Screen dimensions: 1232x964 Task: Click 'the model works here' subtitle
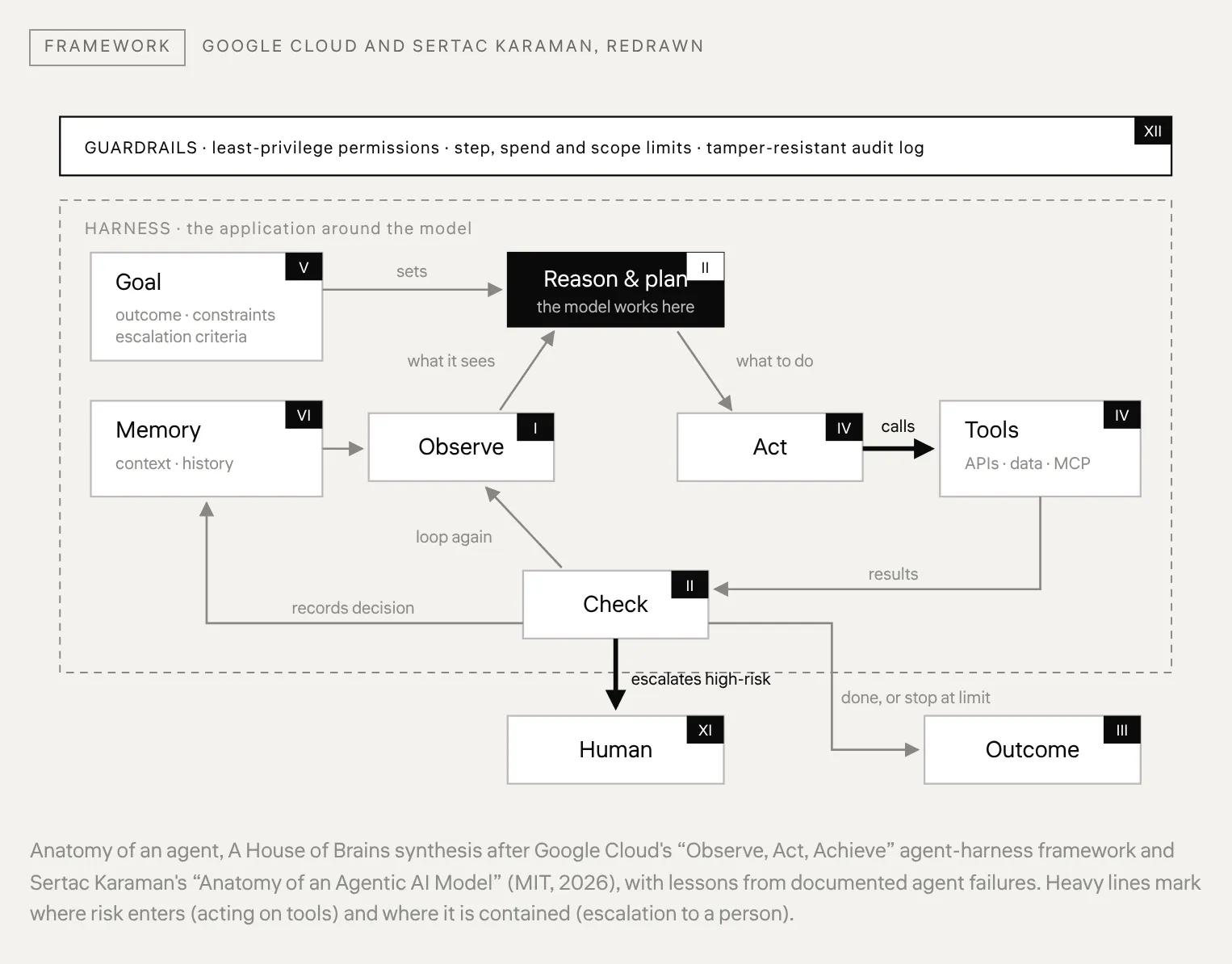tap(615, 307)
